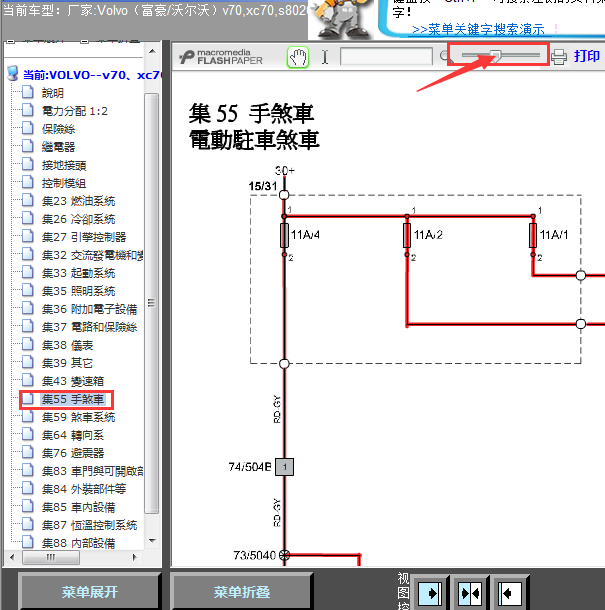Image resolution: width=605 pixels, height=610 pixels.
Task: Select the hand pan tool
Action: (298, 57)
